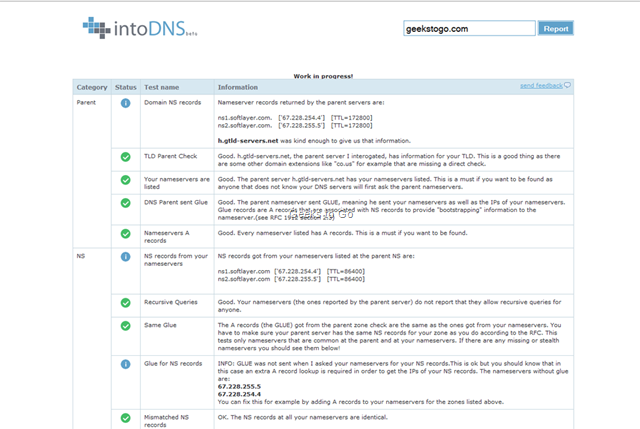Click the Information column header
640x429 pixels.
point(238,87)
